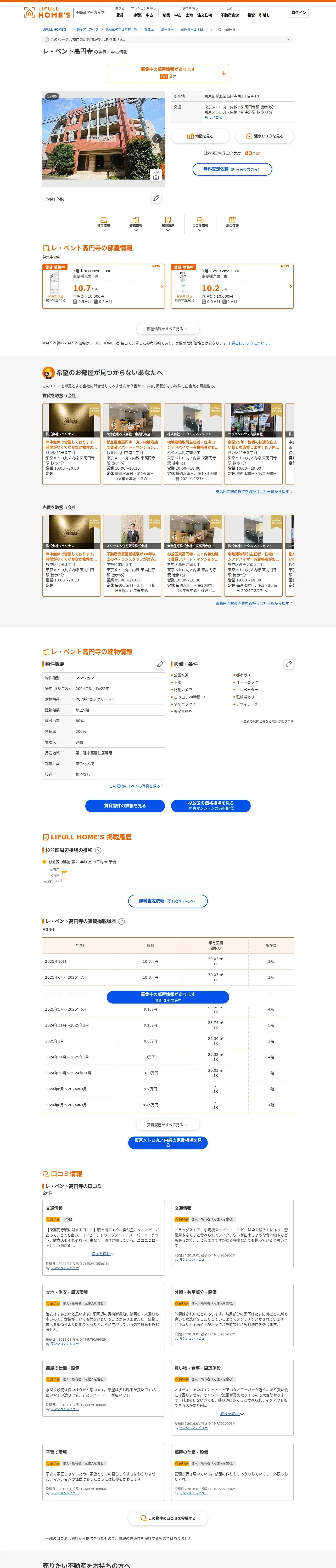Click マンションレビュー link in first 交通情報 review

point(65,1268)
